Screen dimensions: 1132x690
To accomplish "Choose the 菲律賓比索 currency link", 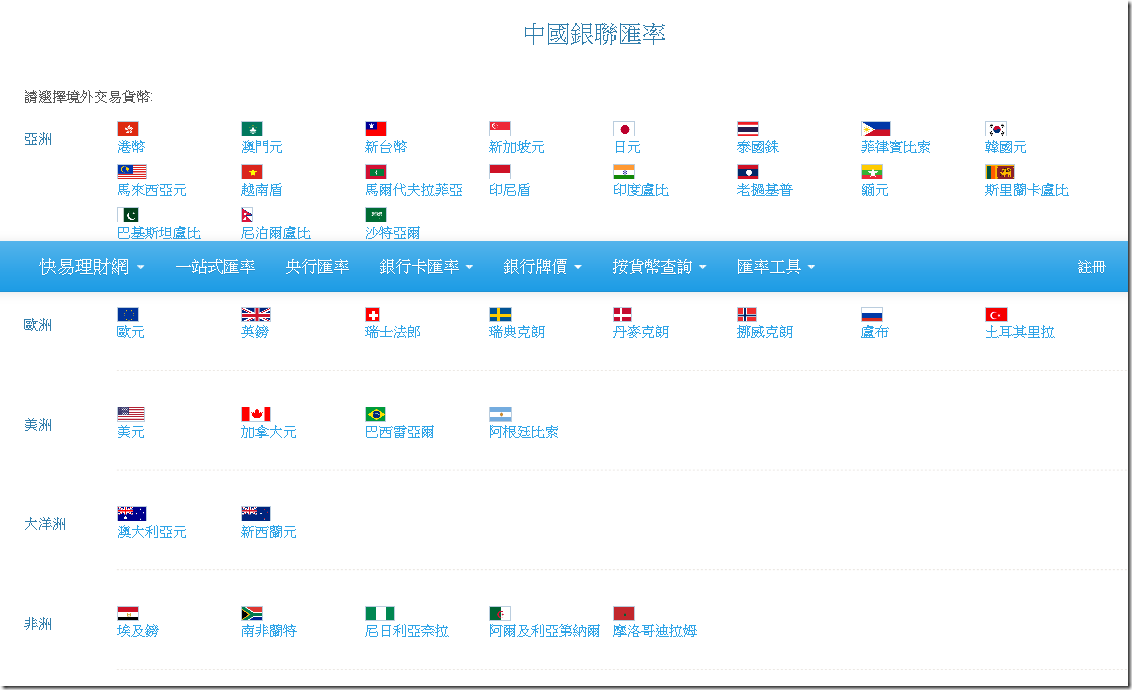I will tap(896, 147).
